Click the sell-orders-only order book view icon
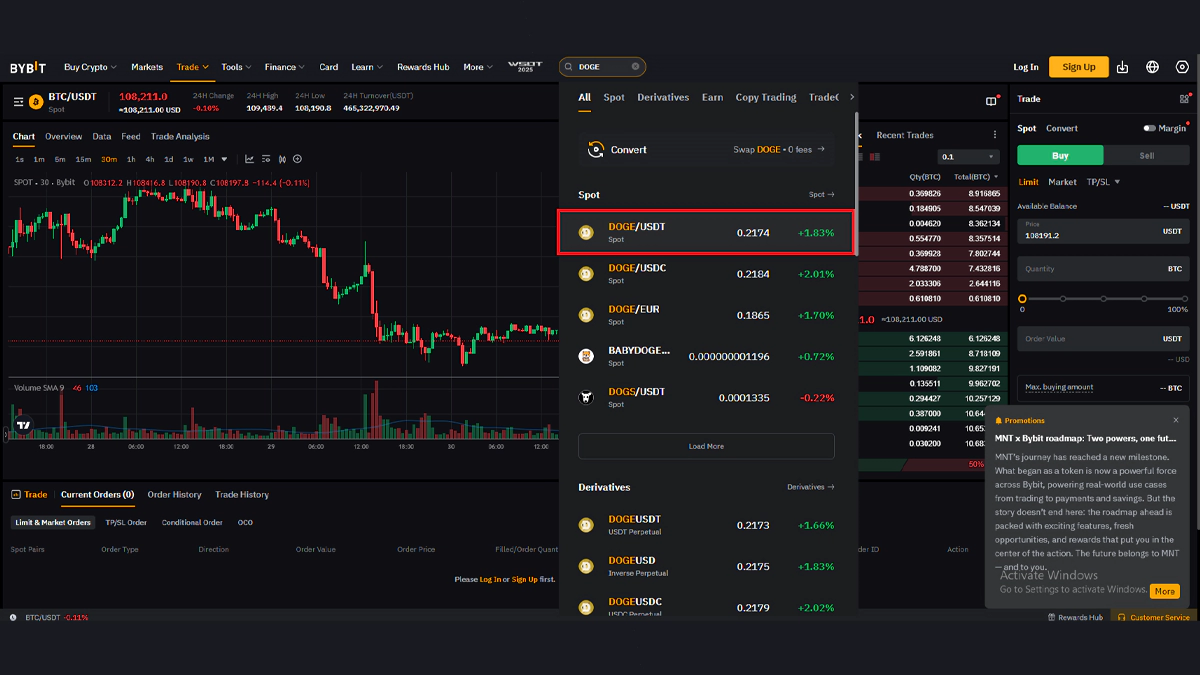Screen dimensions: 1200x675 pos(877,157)
